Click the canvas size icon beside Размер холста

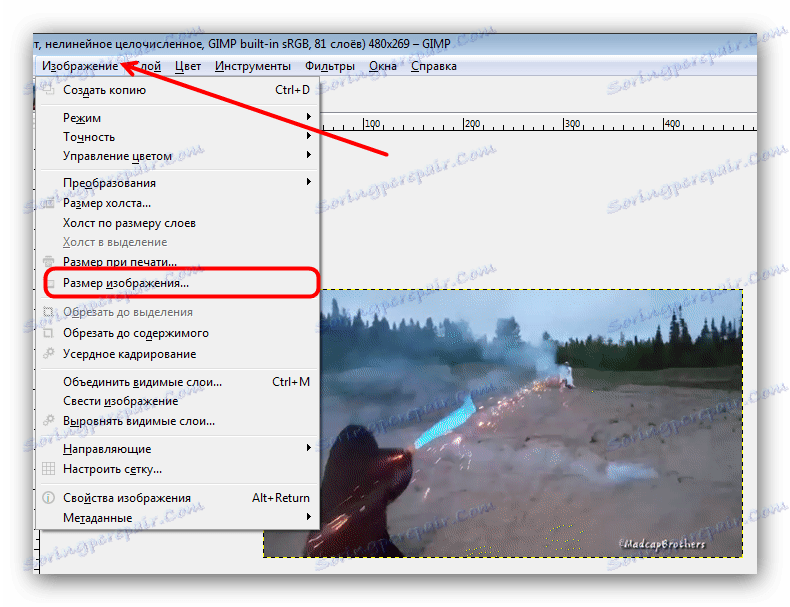tap(48, 203)
